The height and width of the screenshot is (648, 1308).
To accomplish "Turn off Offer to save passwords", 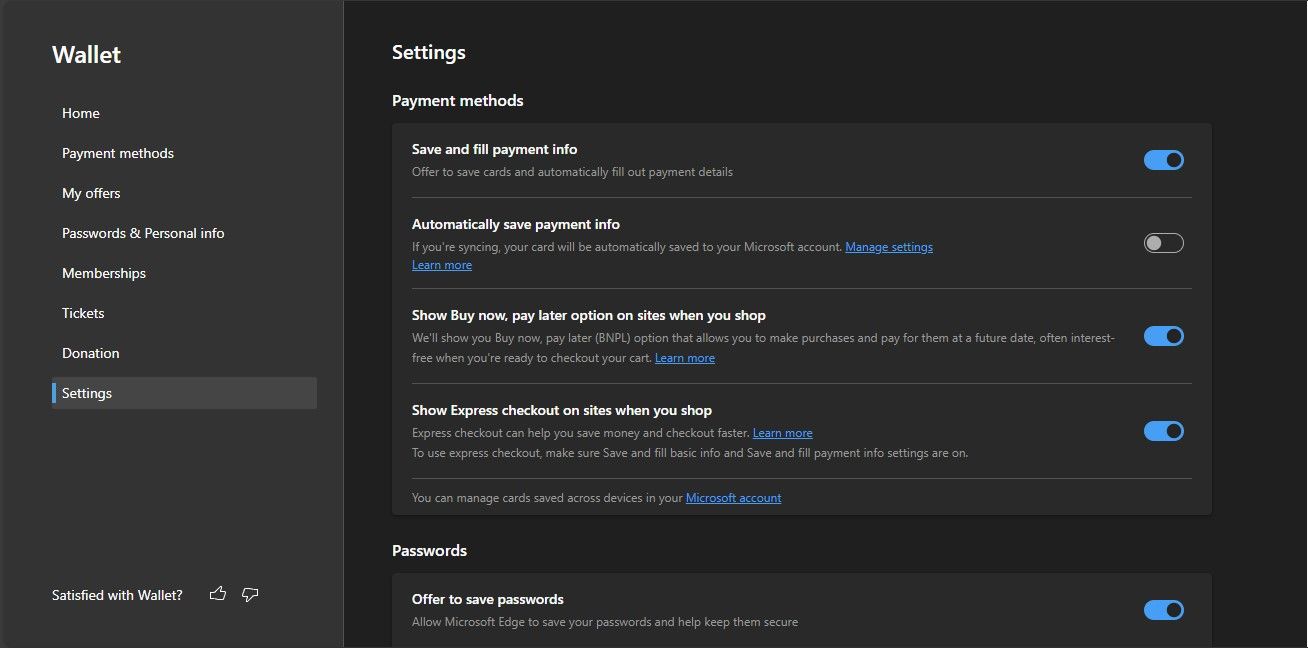I will (x=1163, y=609).
